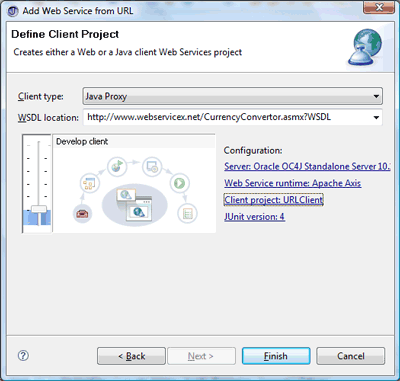
Task: Click the Define Client Project heading
Action: (x=65, y=34)
